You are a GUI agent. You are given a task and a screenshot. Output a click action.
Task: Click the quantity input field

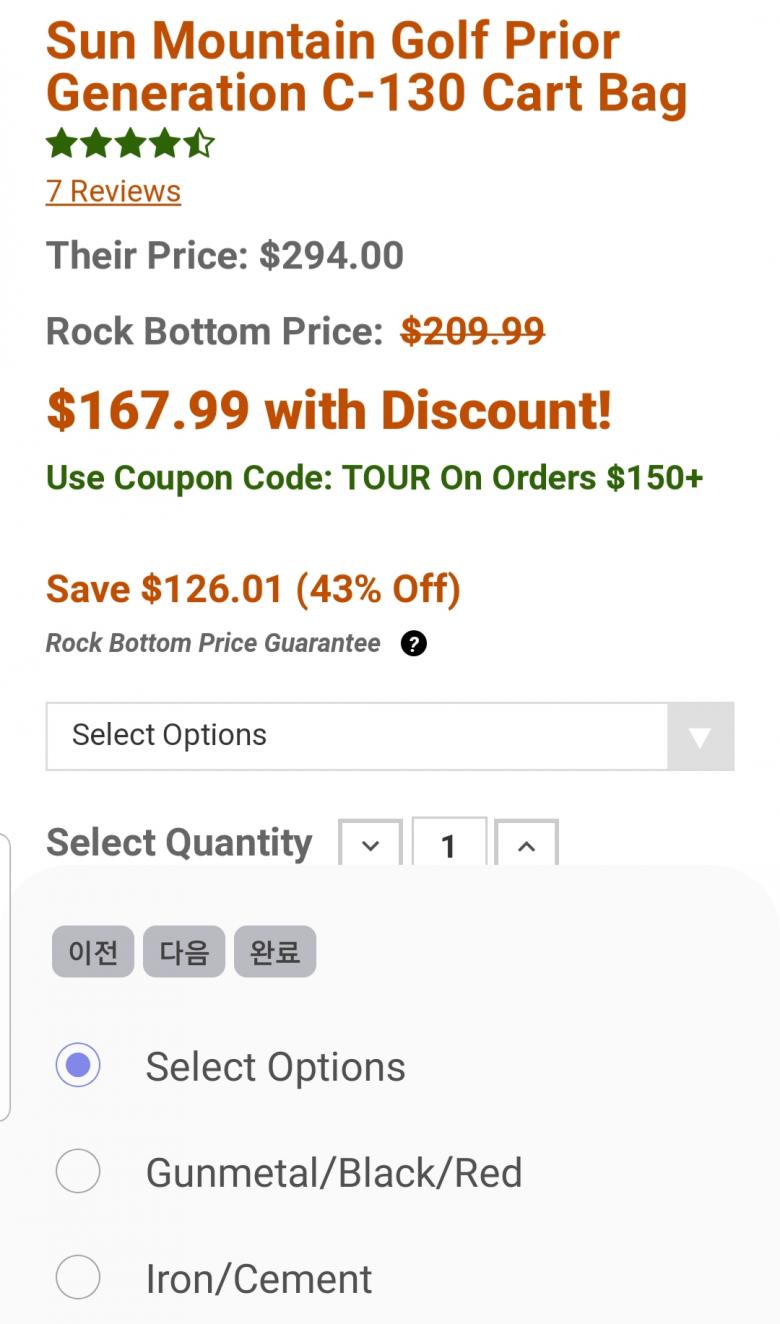tap(449, 846)
